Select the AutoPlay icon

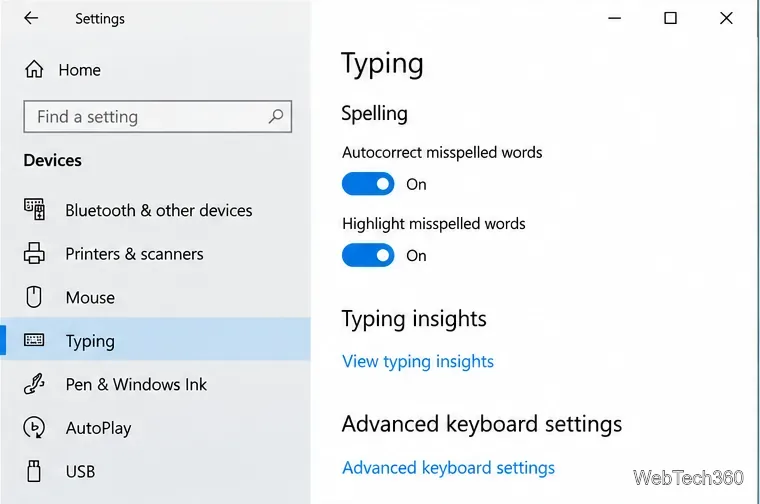point(34,427)
